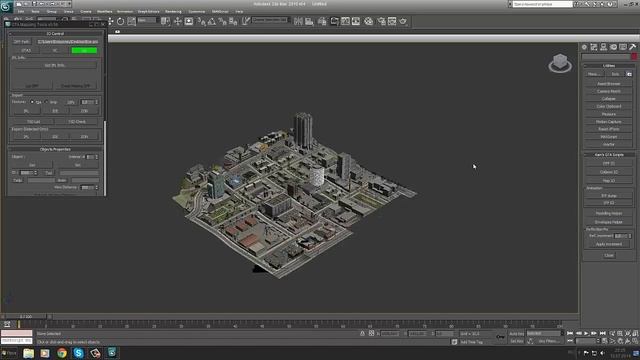Toggle the Set Key mode button
The height and width of the screenshot is (360, 640).
tap(516, 341)
